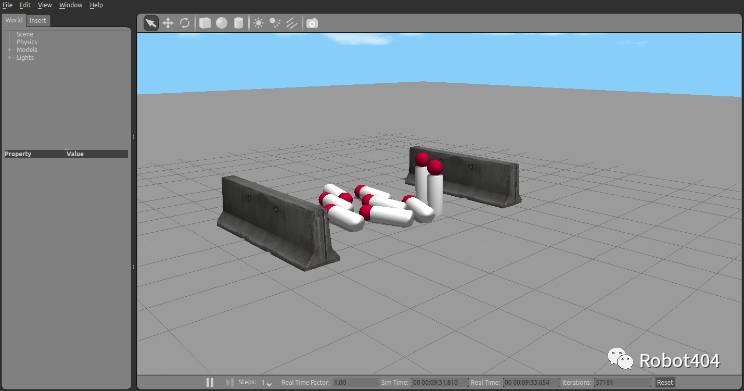Click the Reset button
Image resolution: width=744 pixels, height=391 pixels.
point(665,382)
